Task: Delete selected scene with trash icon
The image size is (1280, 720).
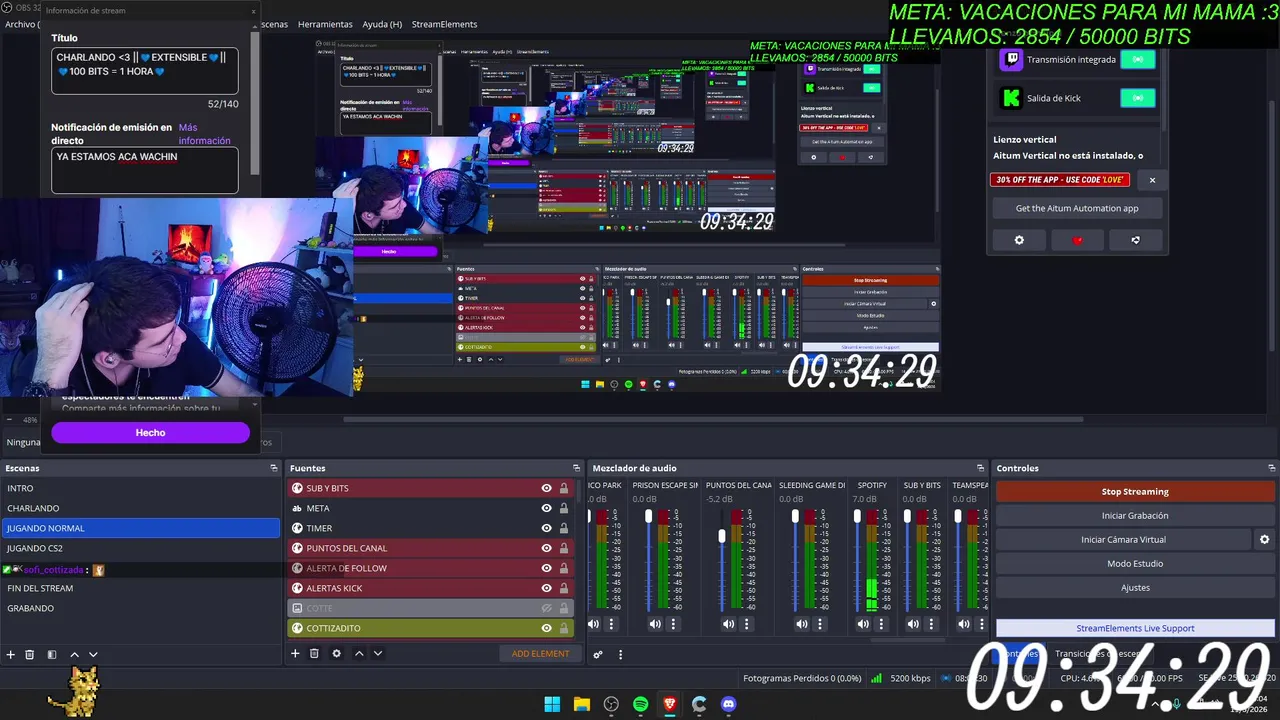Action: tap(30, 654)
